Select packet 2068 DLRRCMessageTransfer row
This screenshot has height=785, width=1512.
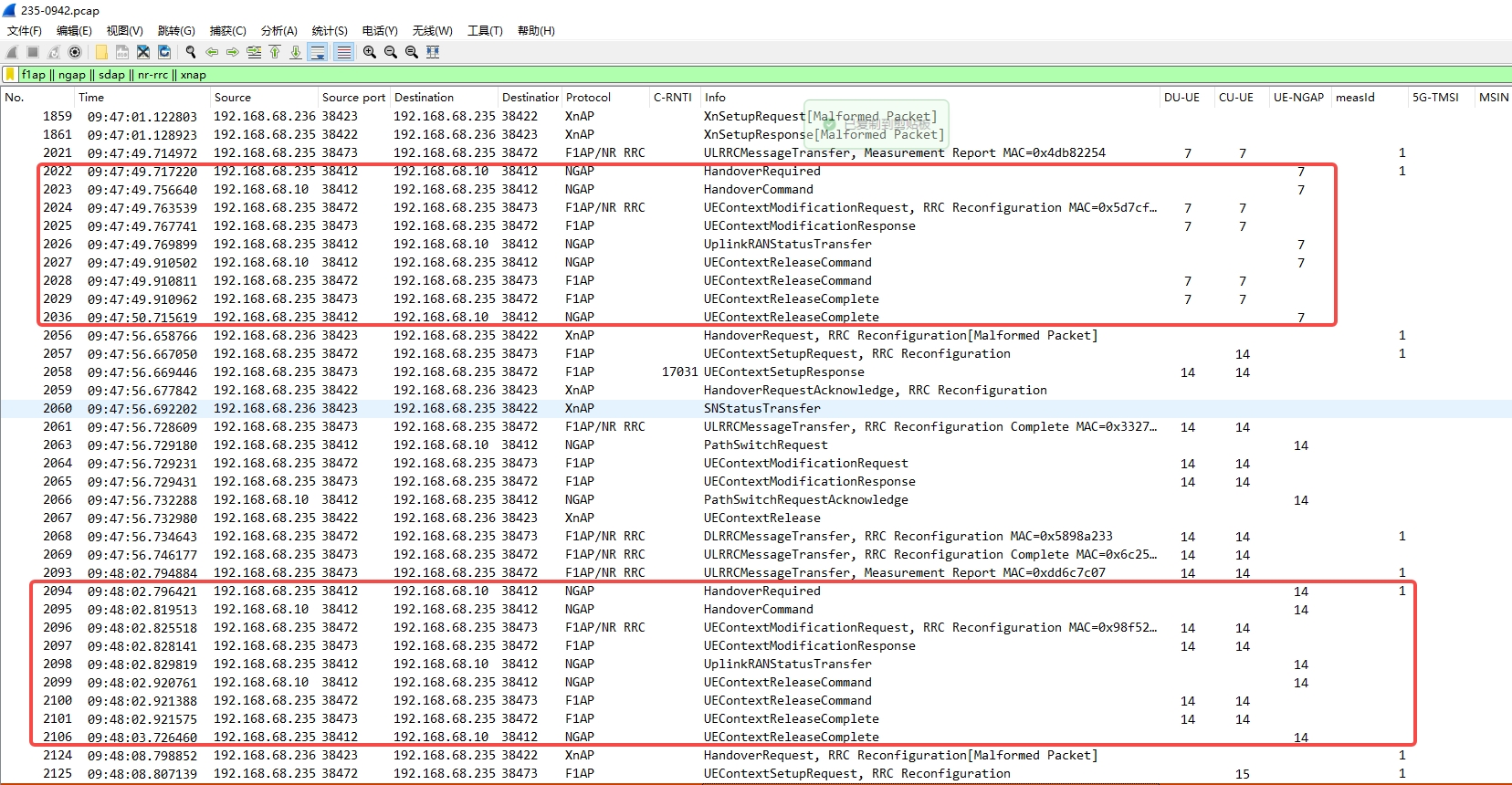[x=756, y=536]
